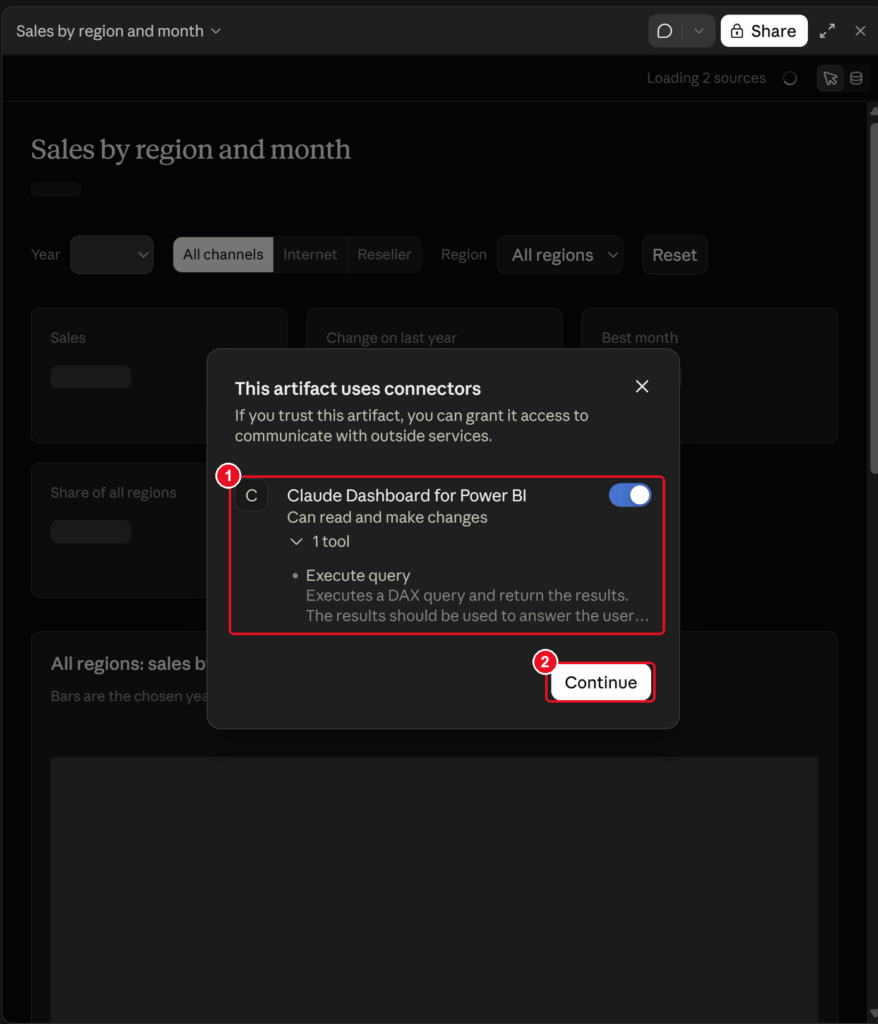The height and width of the screenshot is (1024, 878).
Task: Open the Year dropdown
Action: coord(112,255)
